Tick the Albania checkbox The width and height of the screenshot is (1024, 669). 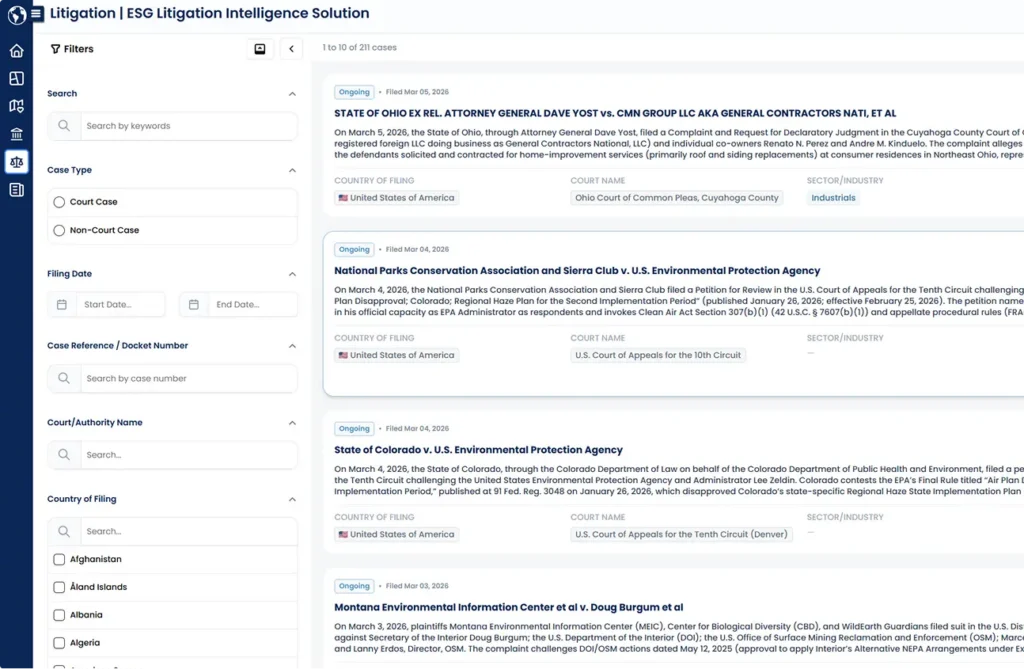coord(59,615)
